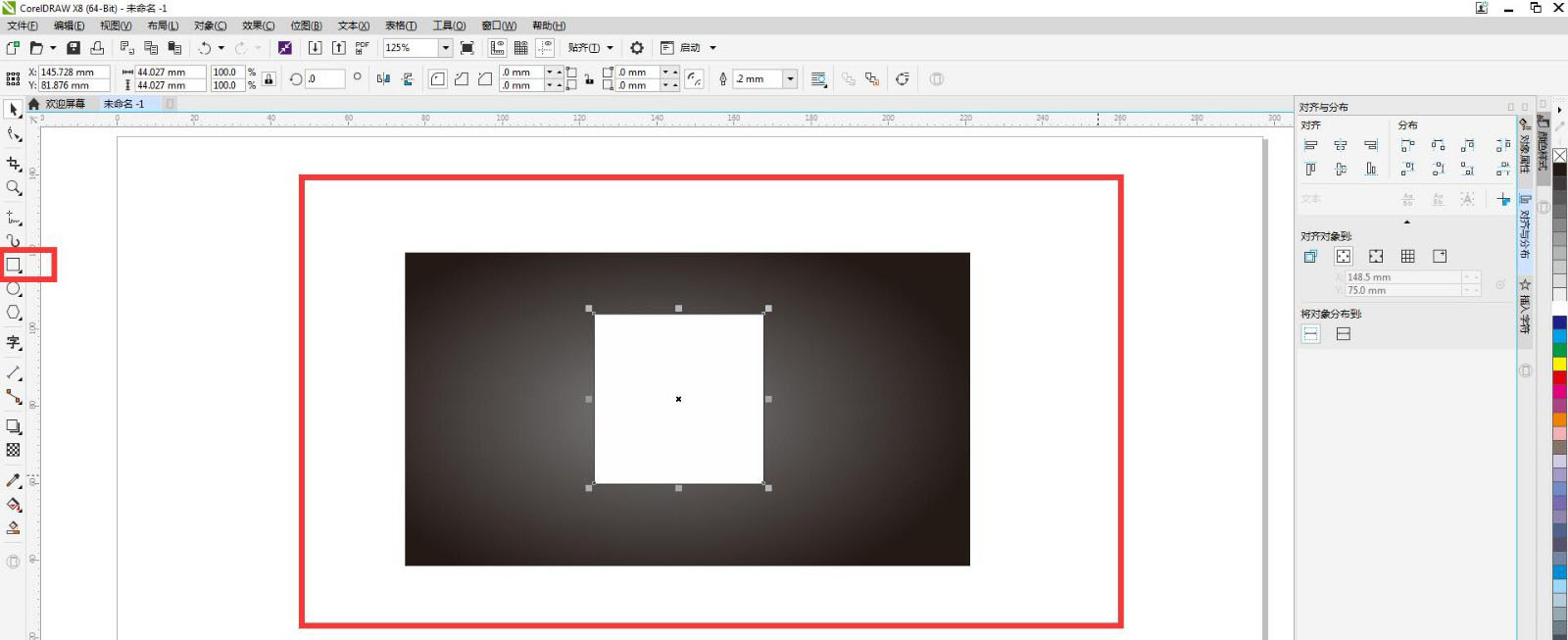1568x640 pixels.
Task: Toggle align to active objects option
Action: click(x=1310, y=256)
